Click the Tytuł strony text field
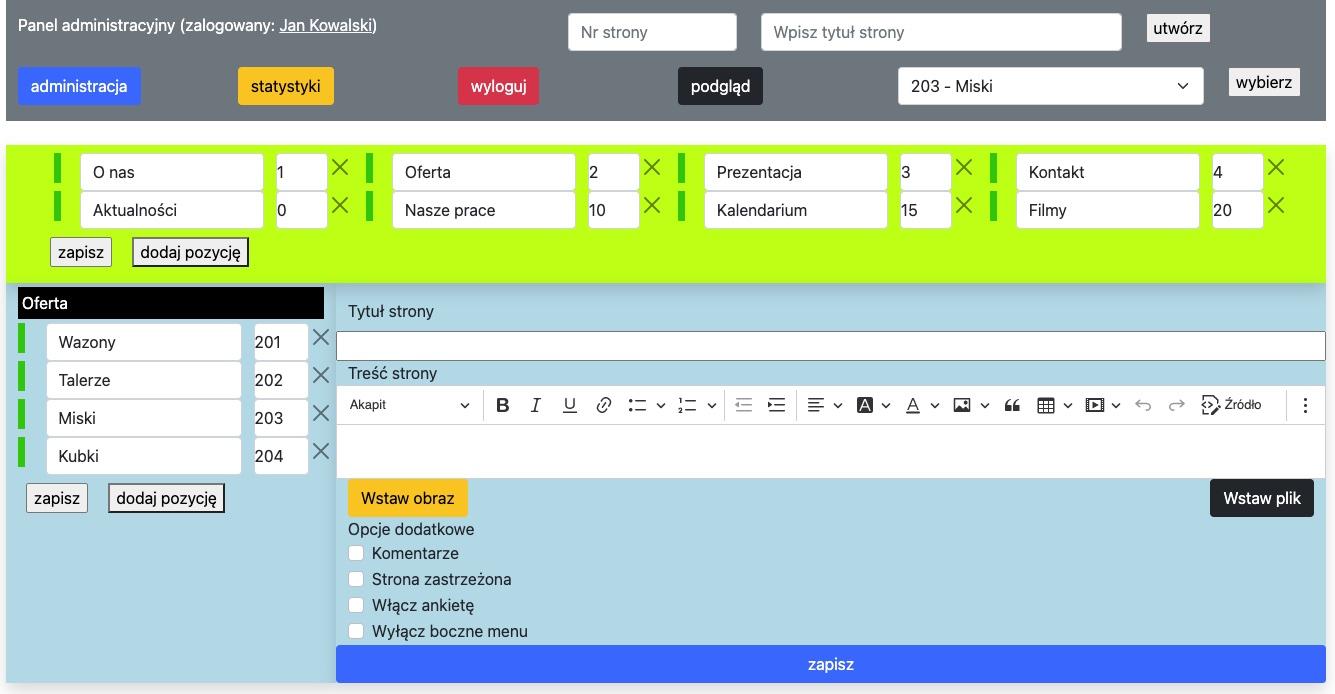This screenshot has height=694, width=1335. 830,346
